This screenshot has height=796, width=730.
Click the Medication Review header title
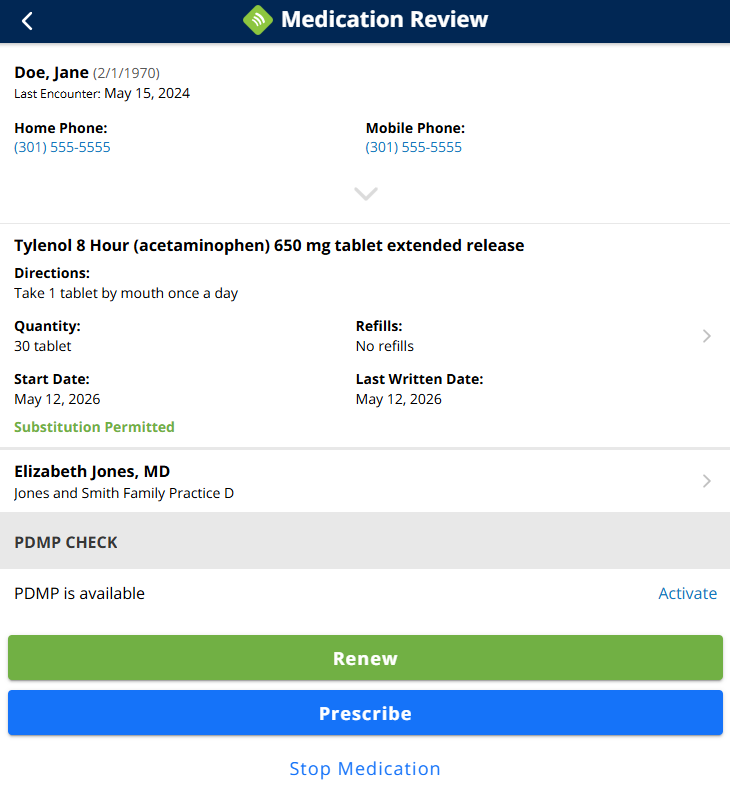tap(384, 20)
